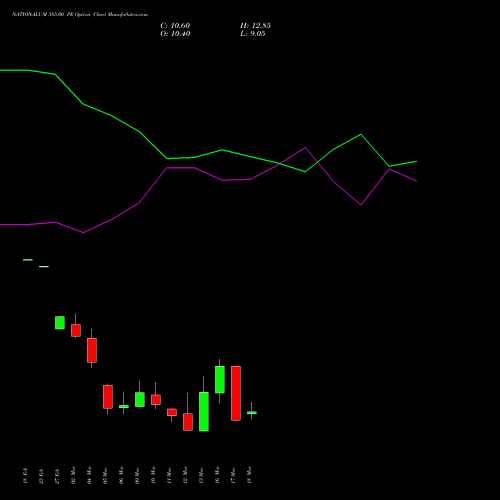
Task: Select the green candlestick above 16 Mar
Action: [220, 380]
